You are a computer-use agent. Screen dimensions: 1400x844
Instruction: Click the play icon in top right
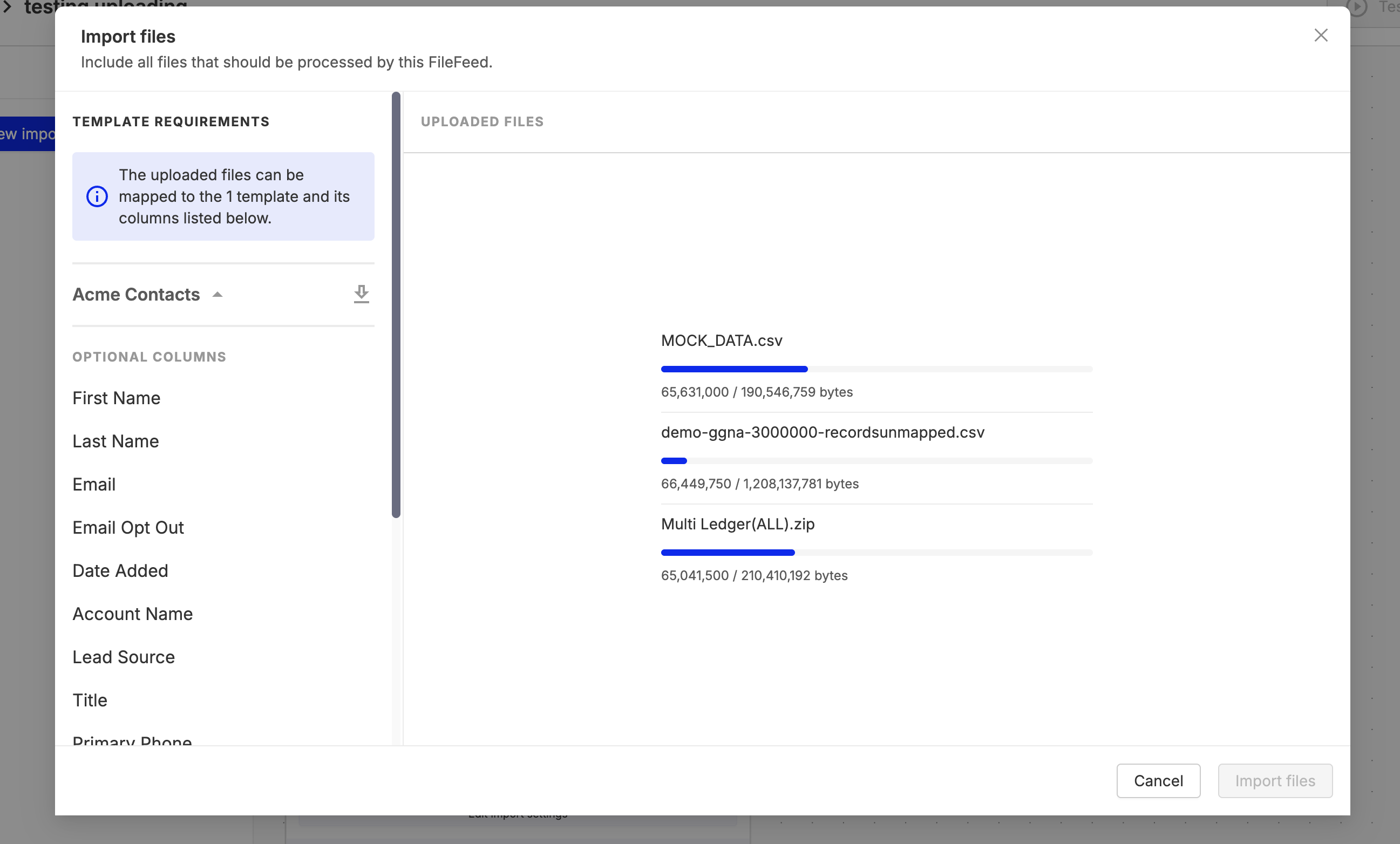pyautogui.click(x=1357, y=8)
